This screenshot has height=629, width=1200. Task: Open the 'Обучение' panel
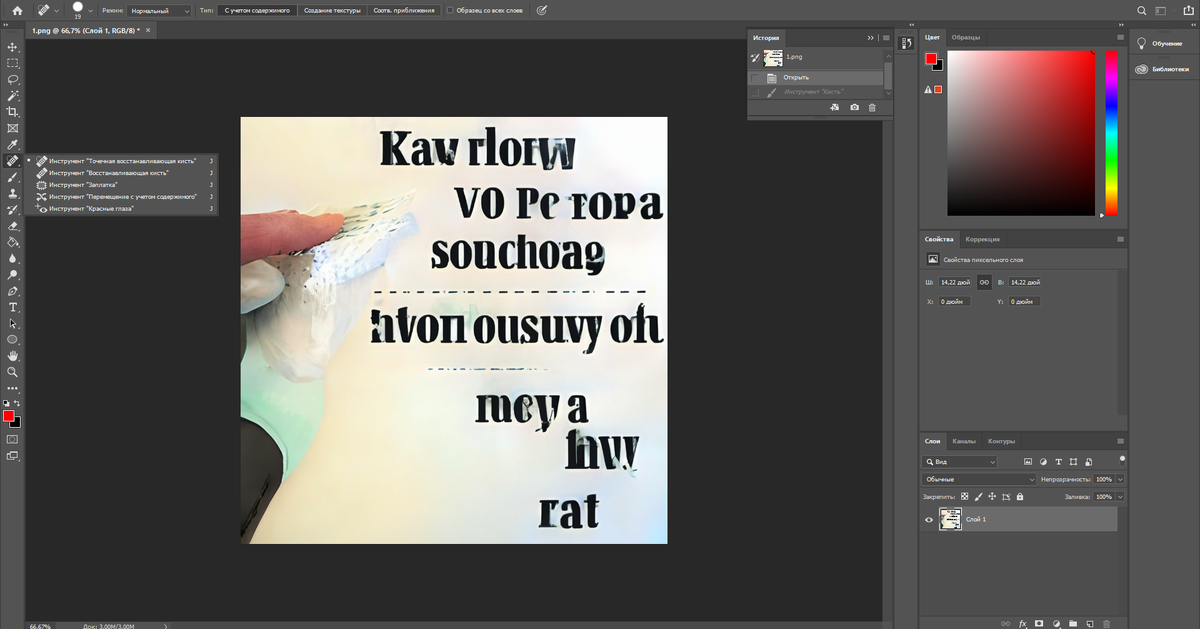pos(1165,43)
